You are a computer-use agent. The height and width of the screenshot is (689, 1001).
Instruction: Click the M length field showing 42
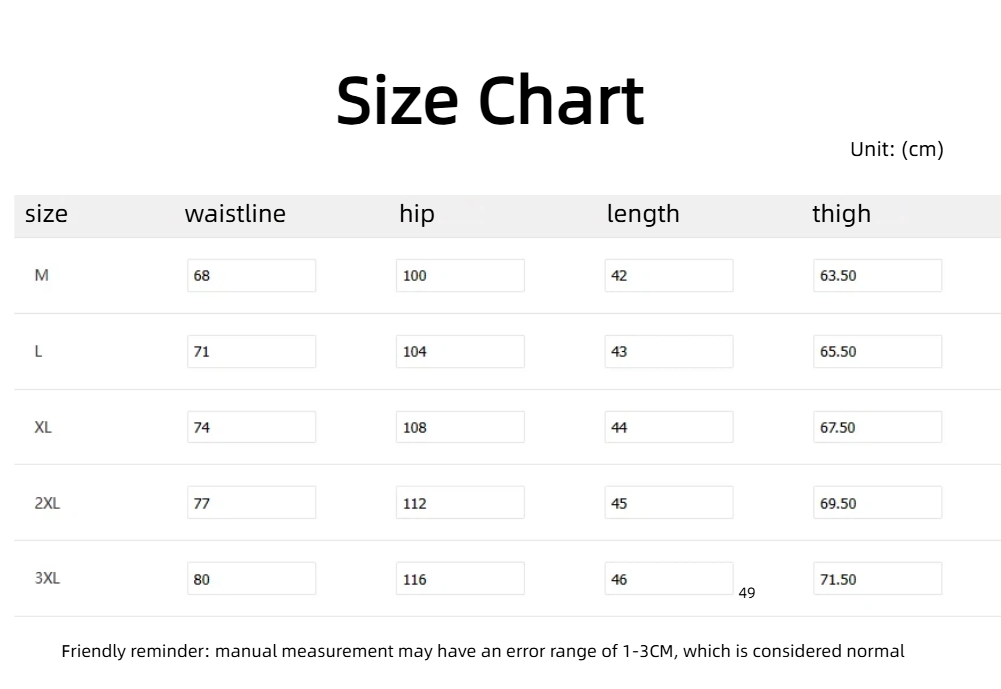[x=668, y=276]
